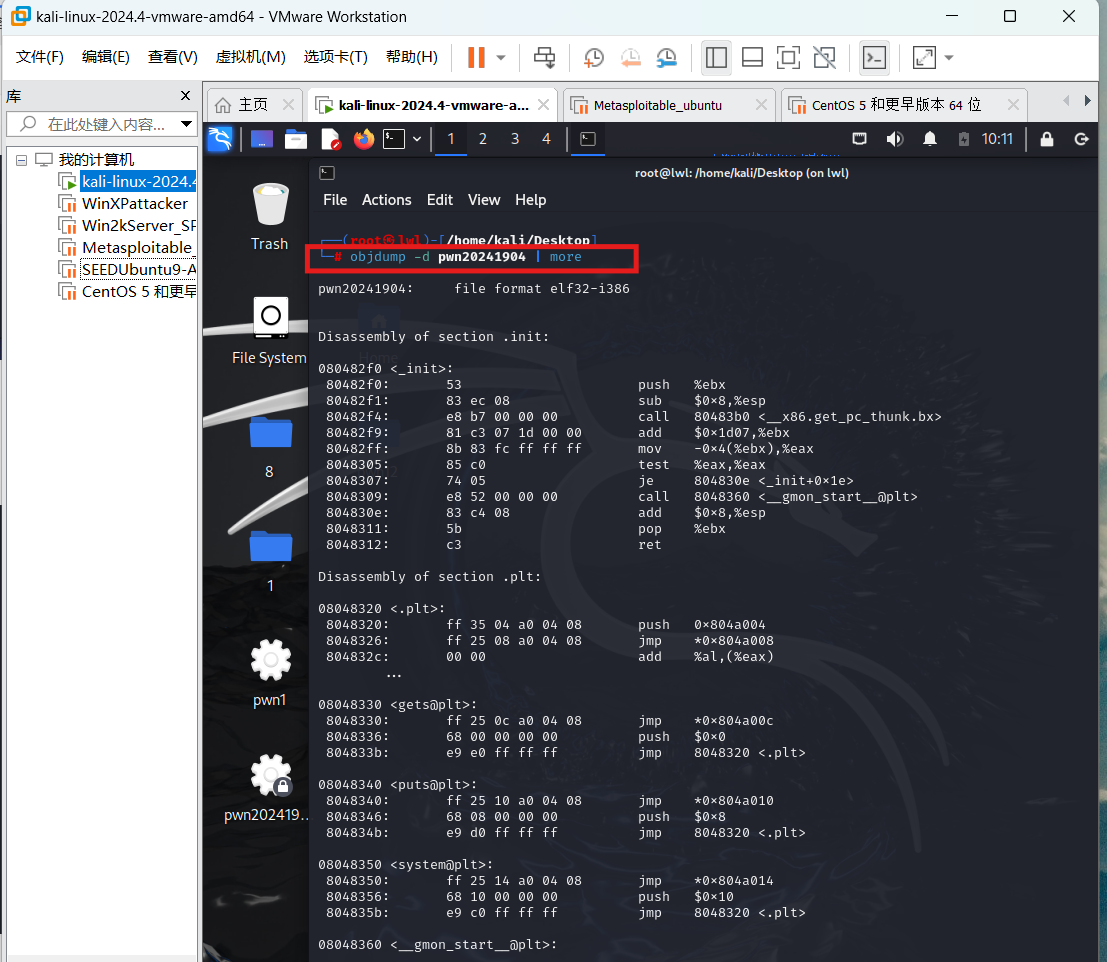1107x962 pixels.
Task: Open the power options dropdown arrow
Action: (x=501, y=58)
